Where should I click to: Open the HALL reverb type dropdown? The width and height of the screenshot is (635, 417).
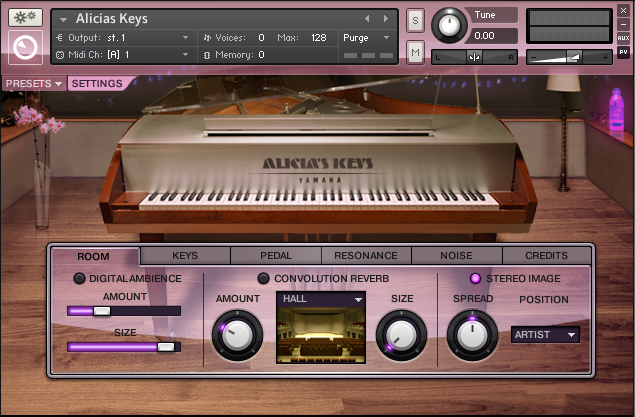click(323, 299)
